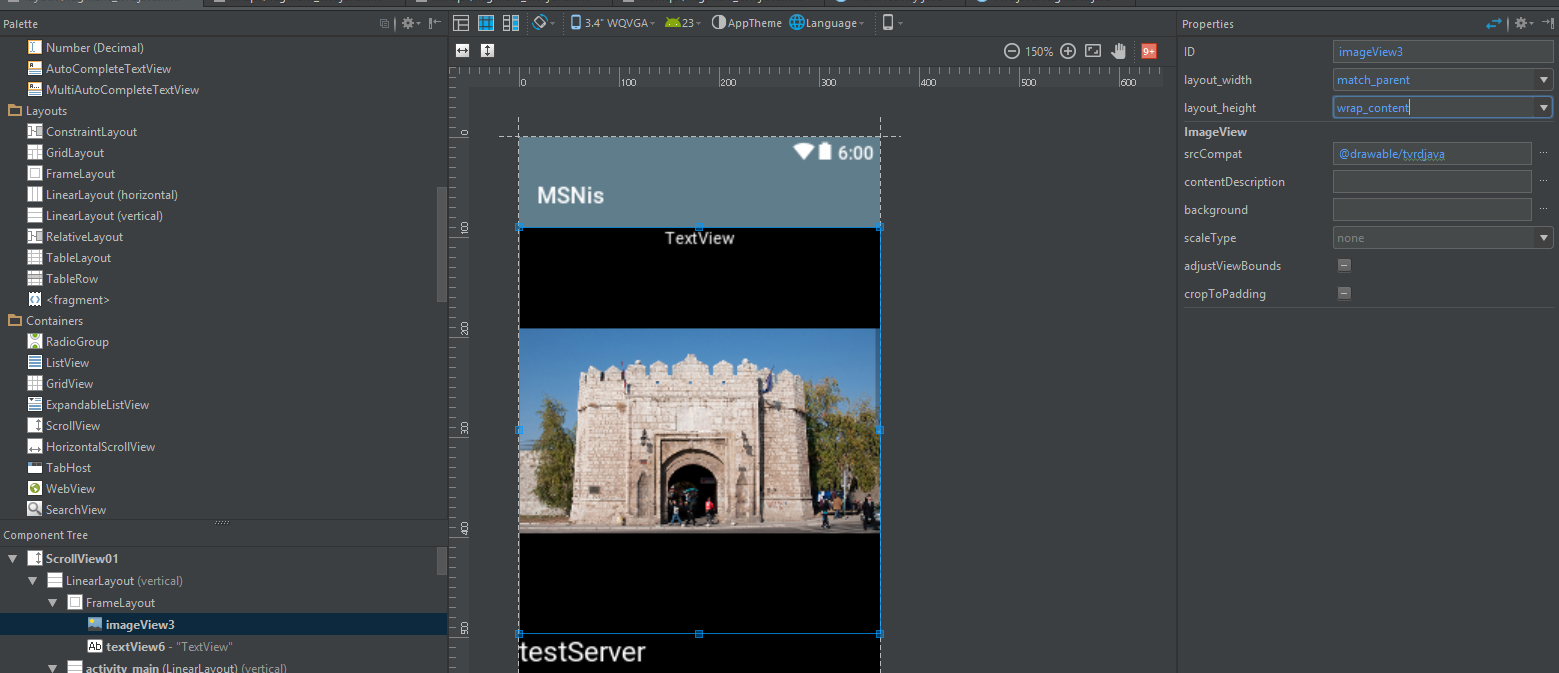
Task: Select TableRow in the palette
Action: [64, 279]
